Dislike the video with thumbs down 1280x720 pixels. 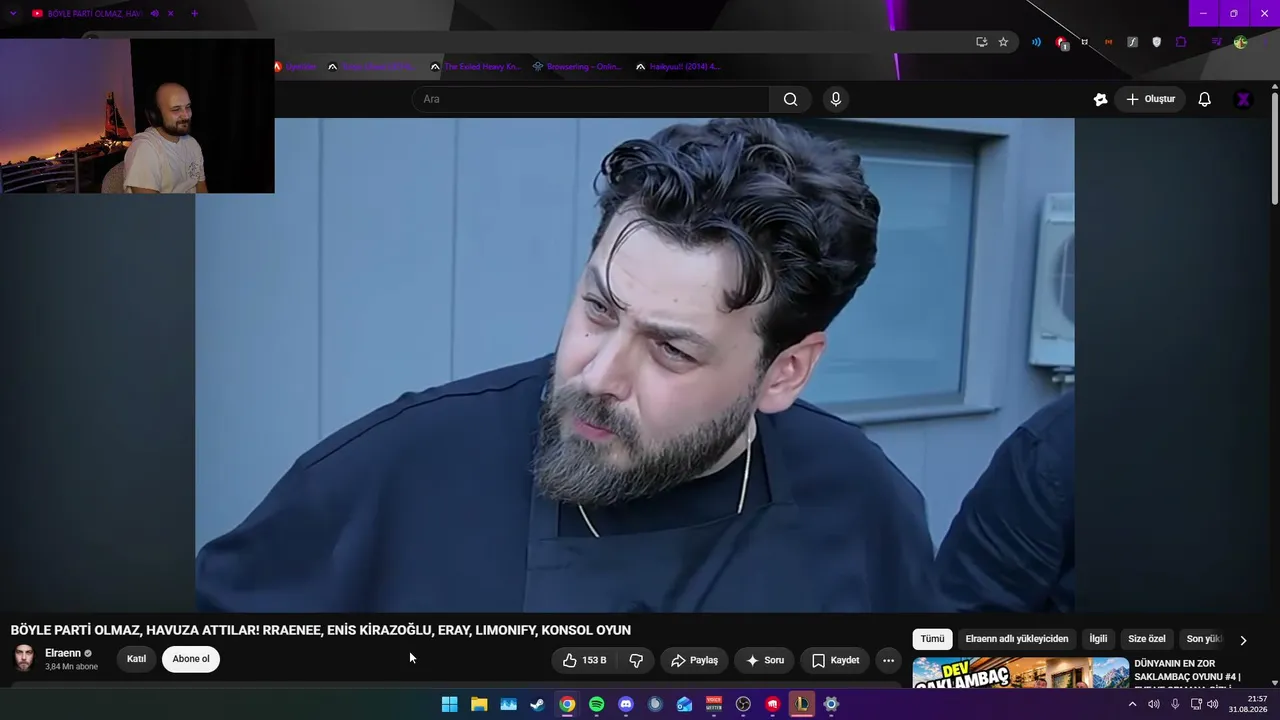click(635, 660)
